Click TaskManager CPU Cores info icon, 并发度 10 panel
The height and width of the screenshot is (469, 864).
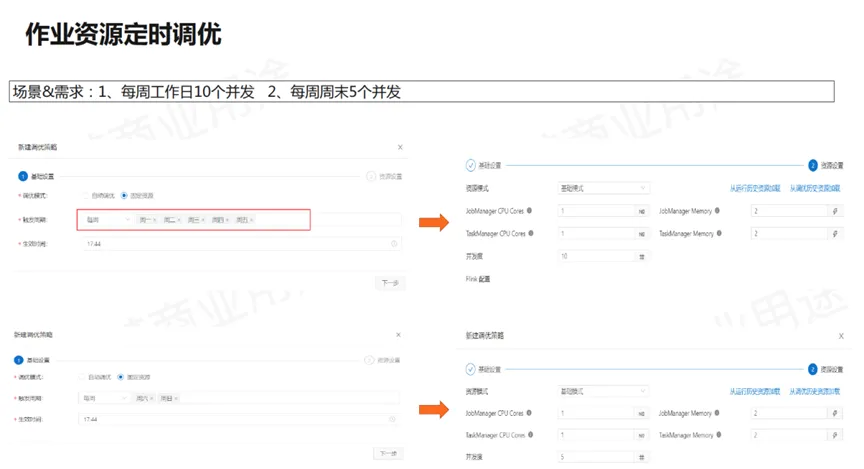(531, 233)
